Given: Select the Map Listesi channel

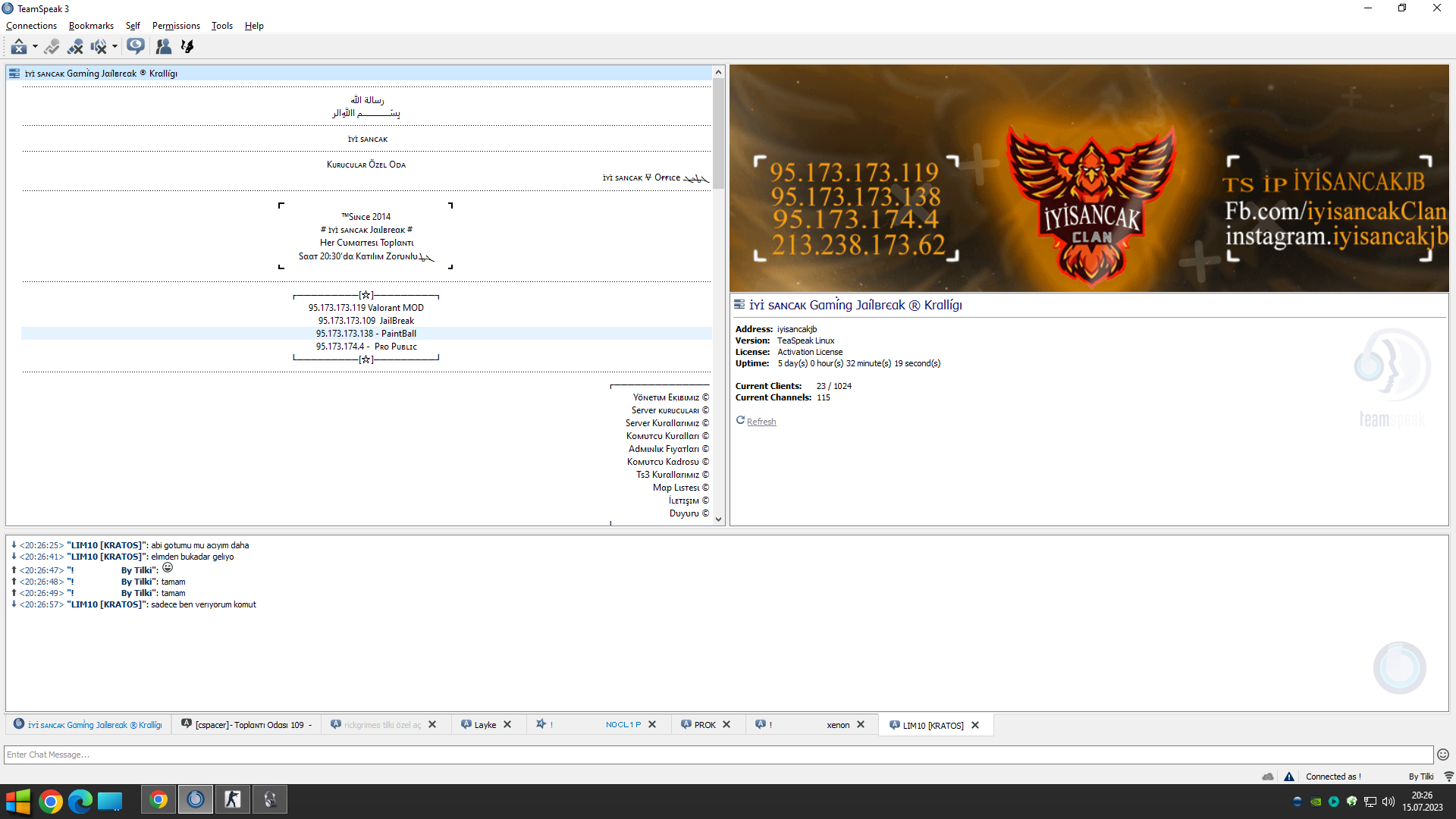Looking at the screenshot, I should (366, 488).
